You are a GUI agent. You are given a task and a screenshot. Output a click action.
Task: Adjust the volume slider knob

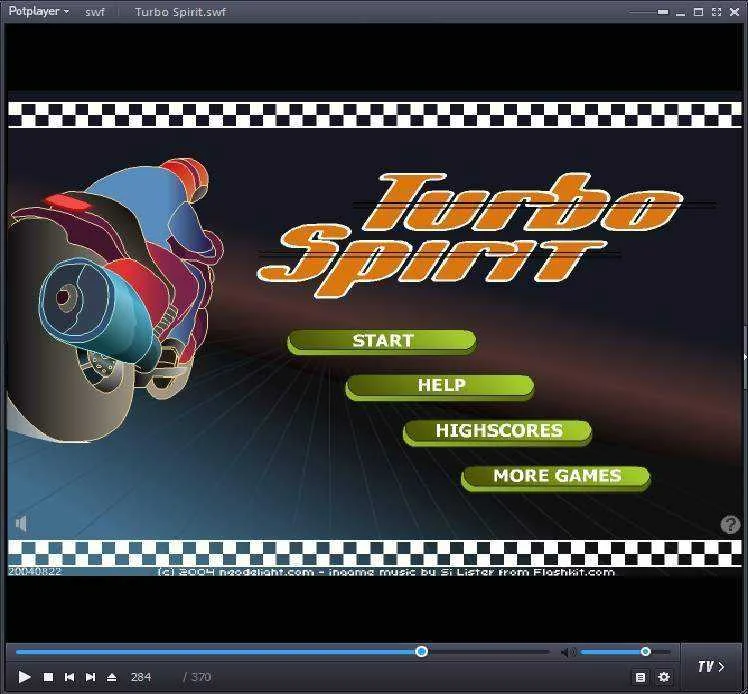[x=645, y=652]
